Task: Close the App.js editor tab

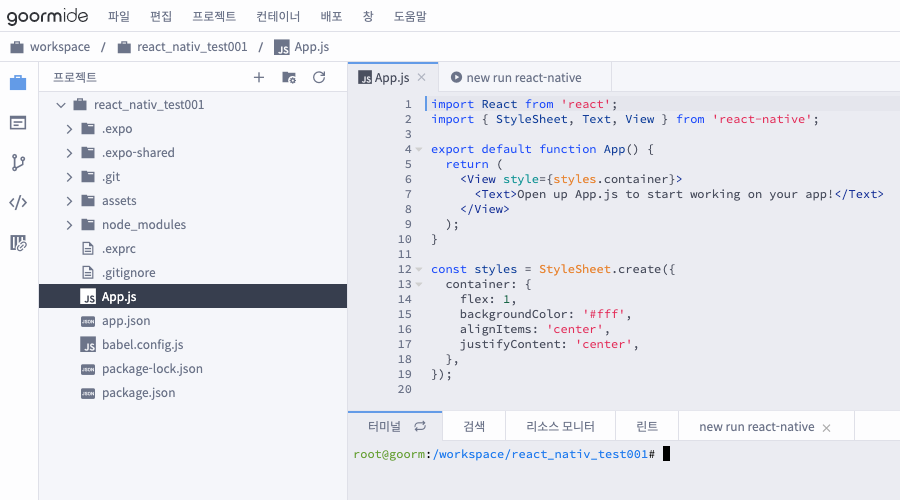Action: 421,77
